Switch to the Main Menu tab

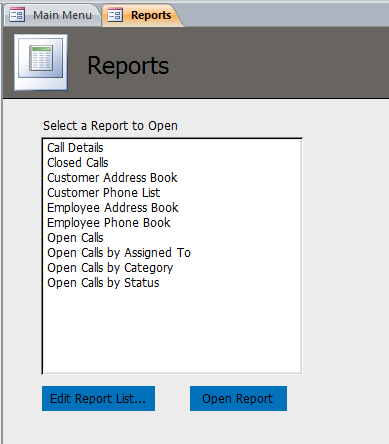coord(52,15)
